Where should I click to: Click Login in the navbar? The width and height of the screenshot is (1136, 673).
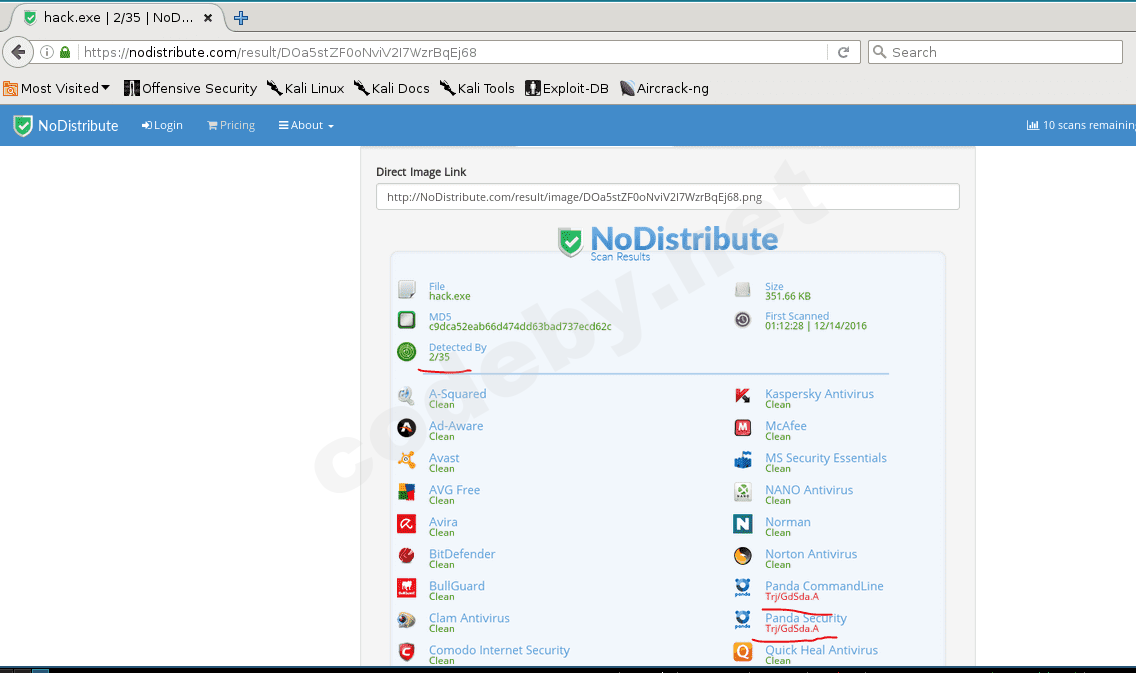(x=162, y=125)
